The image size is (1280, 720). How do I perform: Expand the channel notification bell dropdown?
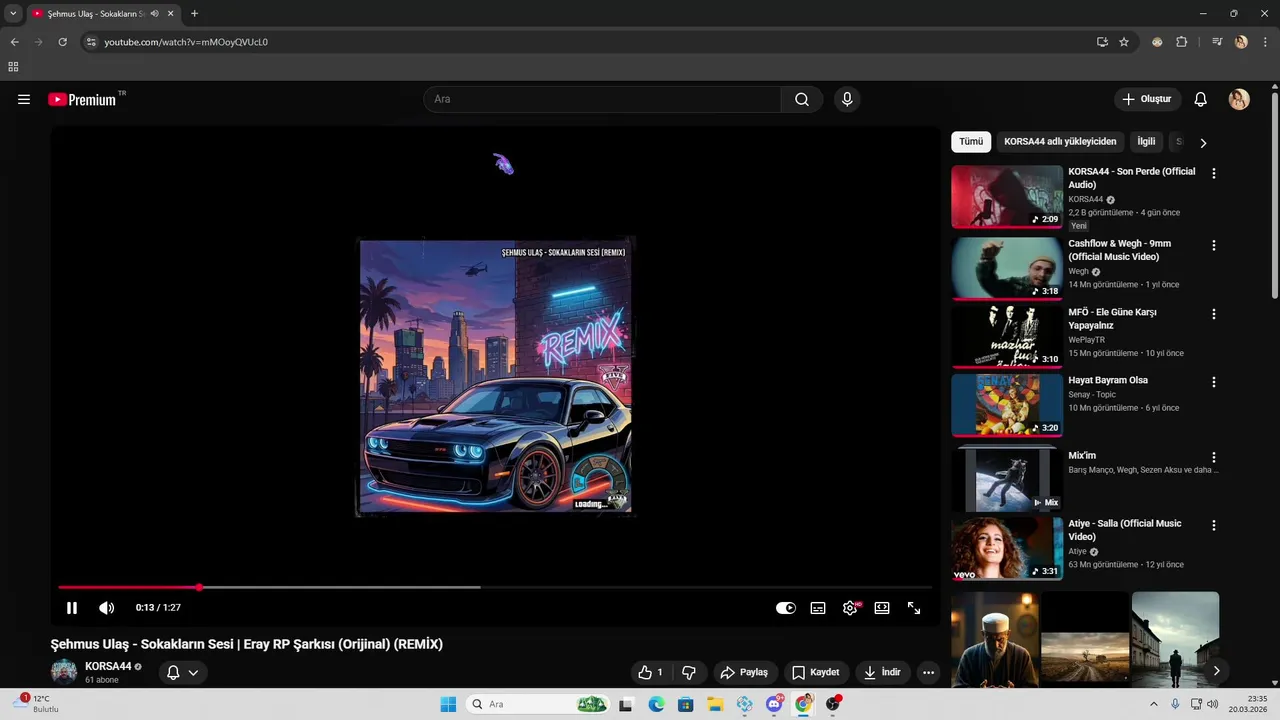click(183, 672)
